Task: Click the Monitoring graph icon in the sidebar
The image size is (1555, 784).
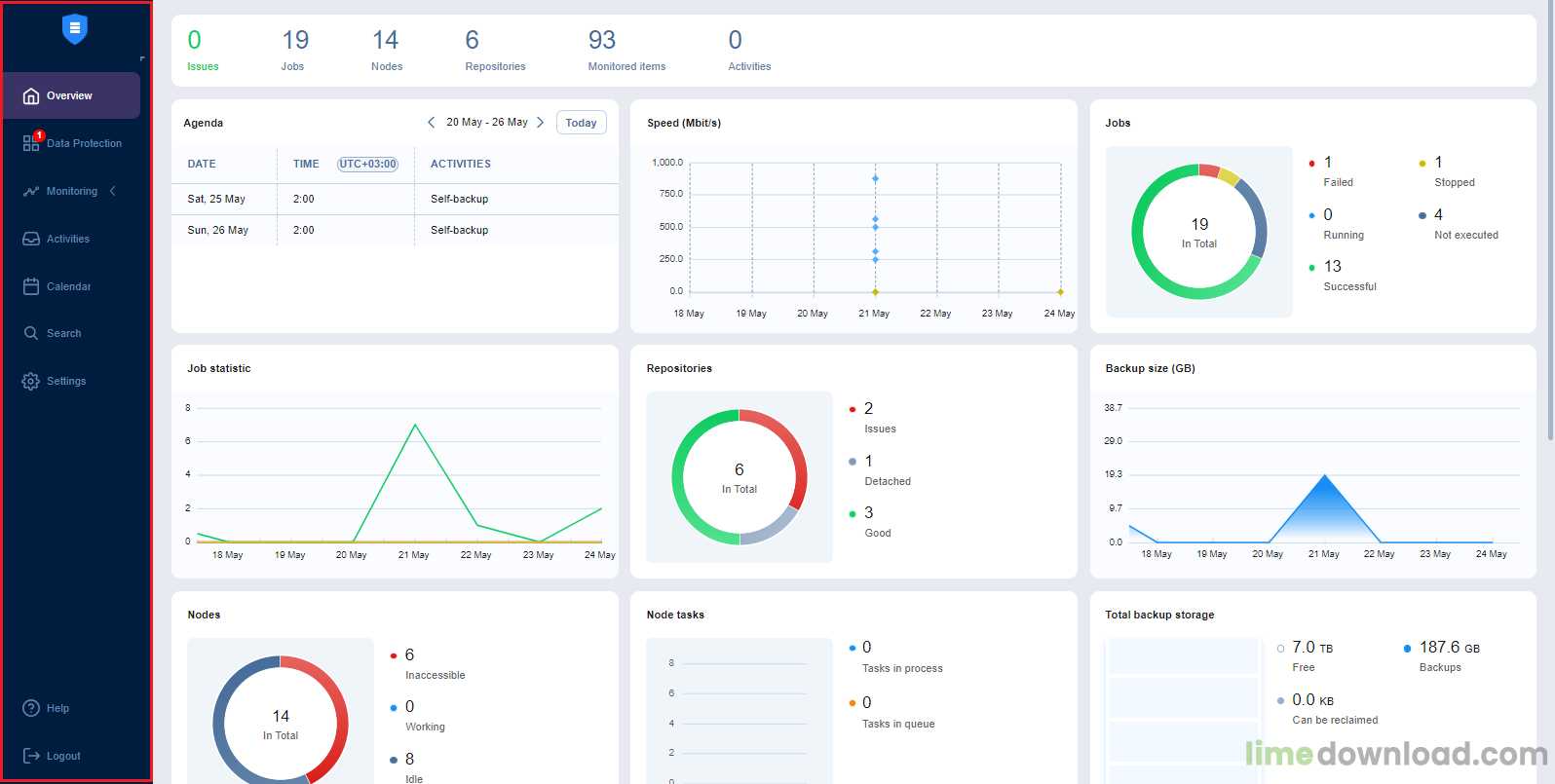Action: tap(31, 191)
